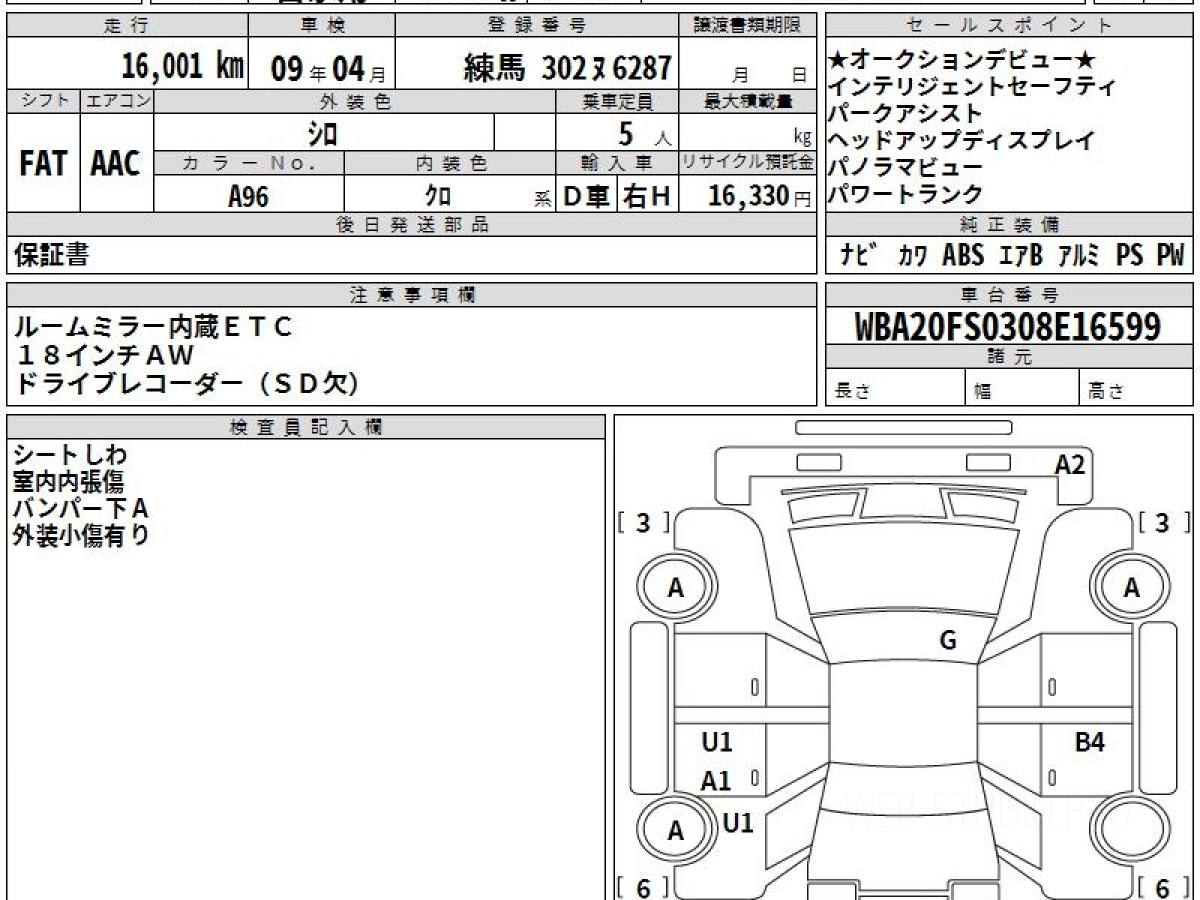The height and width of the screenshot is (900, 1200).
Task: Select the アルミ equipment mark
Action: pos(1079,256)
